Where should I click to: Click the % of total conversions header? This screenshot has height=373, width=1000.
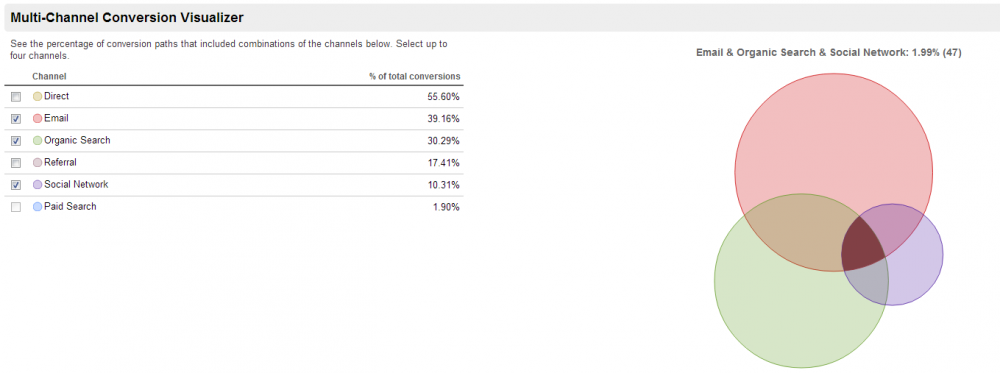415,77
